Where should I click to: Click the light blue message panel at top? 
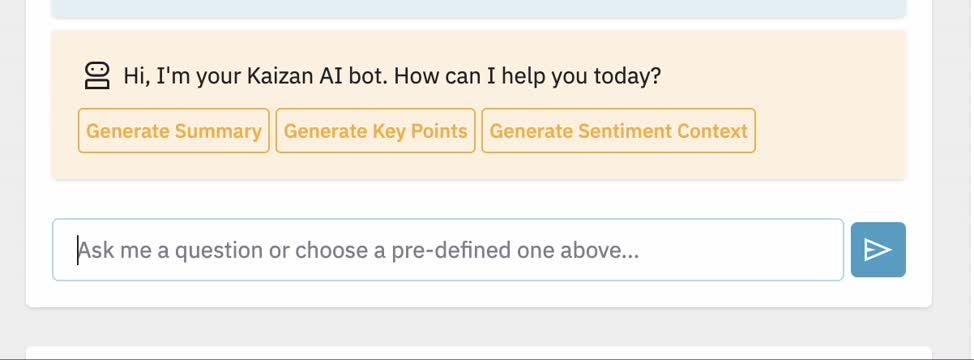point(478,9)
